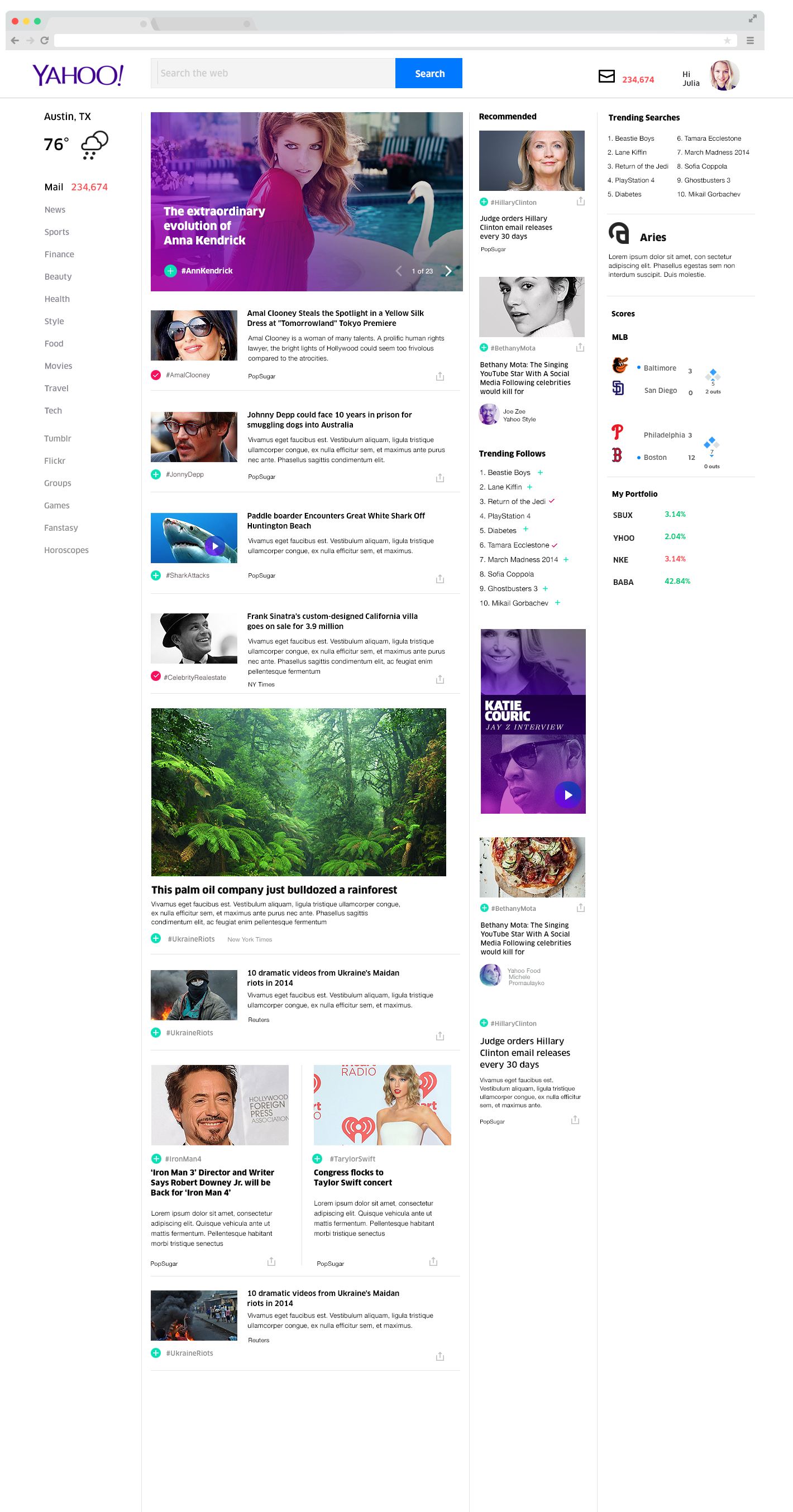Click the Search the web field
This screenshot has height=1512, width=793.
(x=273, y=73)
